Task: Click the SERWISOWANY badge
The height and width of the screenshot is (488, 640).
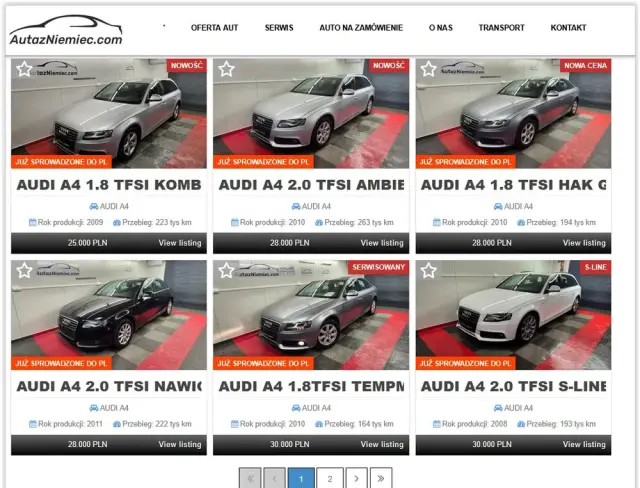Action: (x=378, y=267)
